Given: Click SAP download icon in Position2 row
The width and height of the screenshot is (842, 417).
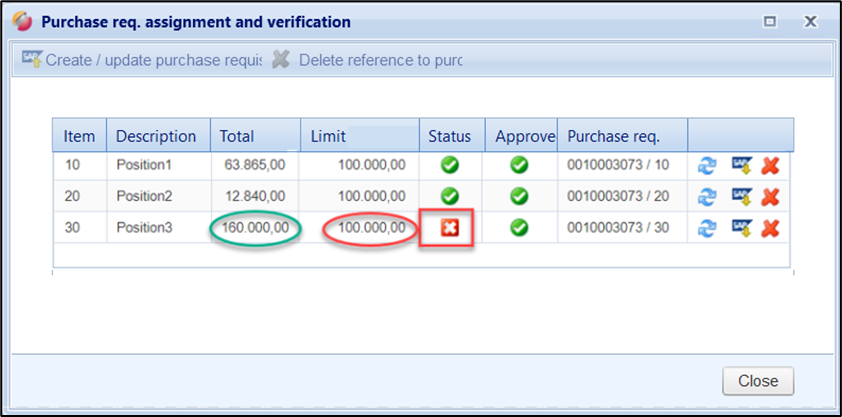Looking at the screenshot, I should point(742,197).
